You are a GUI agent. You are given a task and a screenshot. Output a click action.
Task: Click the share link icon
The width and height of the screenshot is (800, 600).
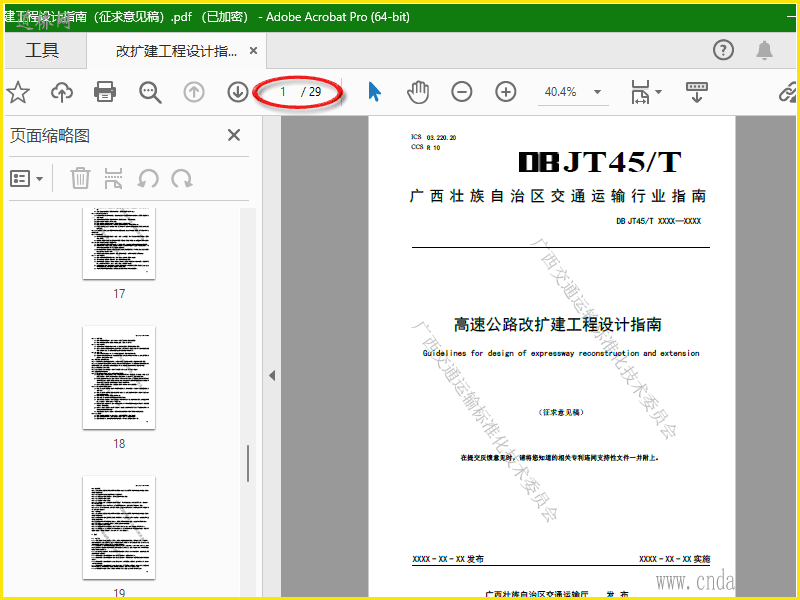(788, 92)
